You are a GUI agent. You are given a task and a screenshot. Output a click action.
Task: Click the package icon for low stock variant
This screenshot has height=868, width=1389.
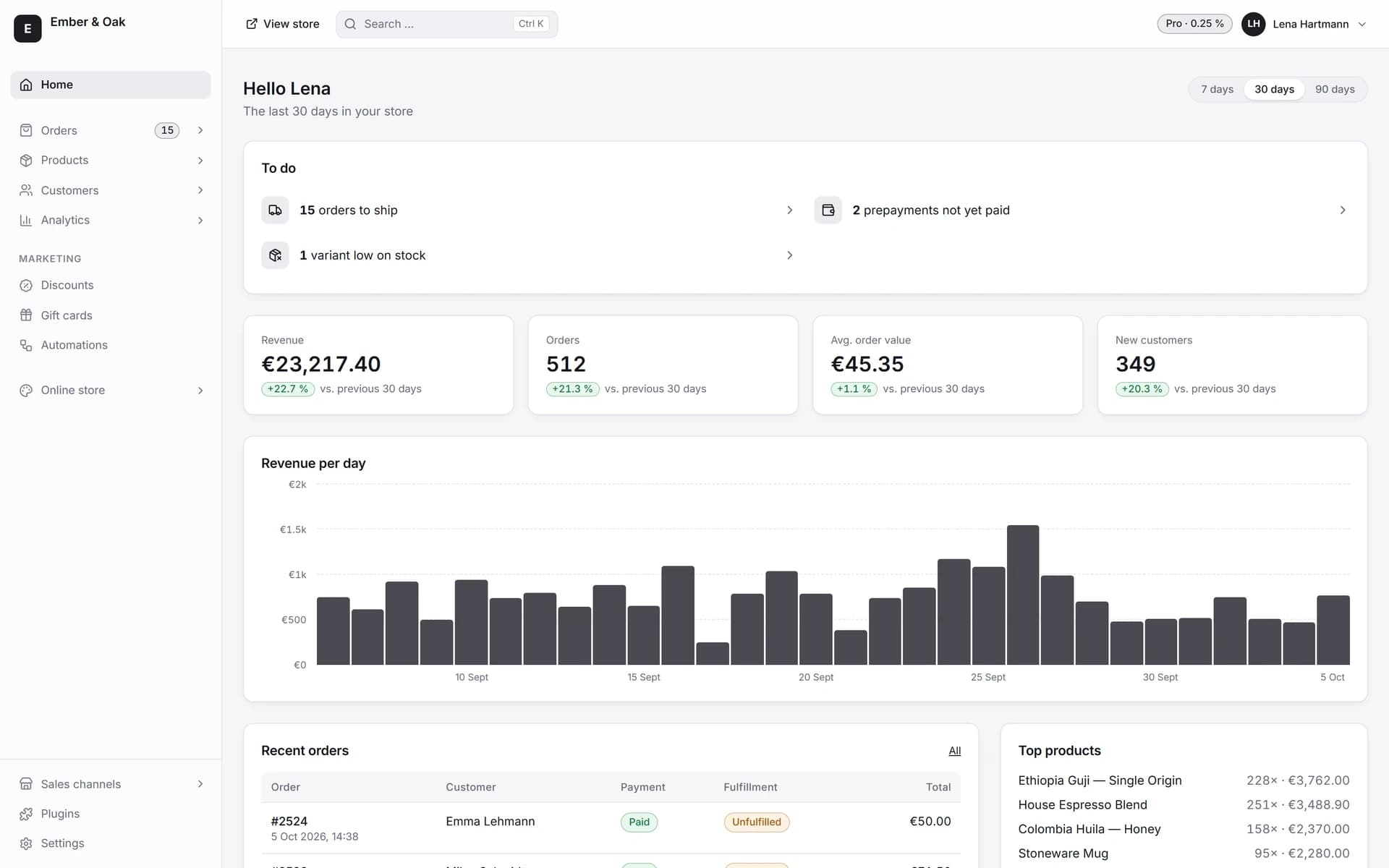pyautogui.click(x=275, y=255)
